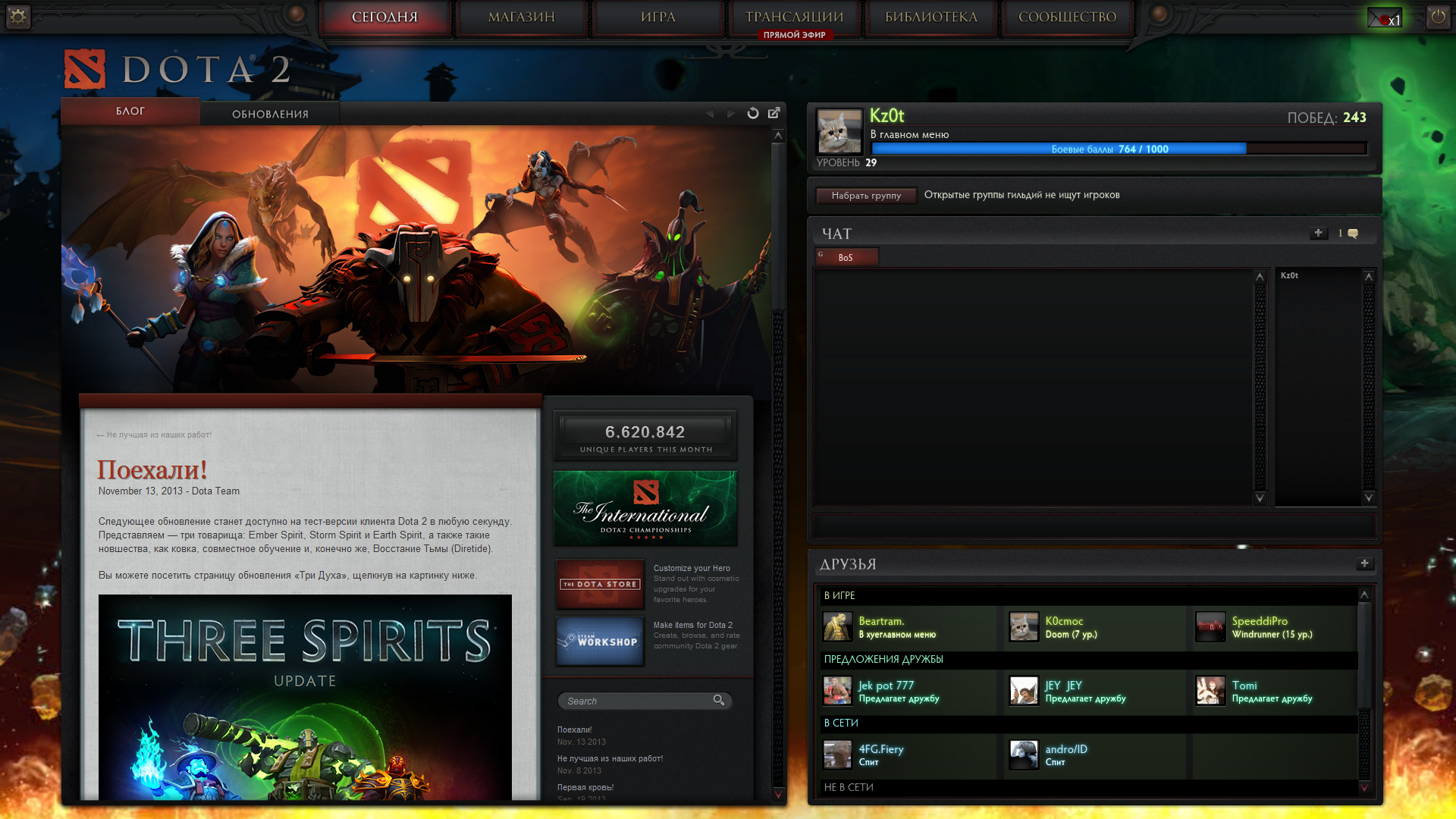
Task: Open the БИБЛИОТЕКА tab
Action: (x=931, y=17)
